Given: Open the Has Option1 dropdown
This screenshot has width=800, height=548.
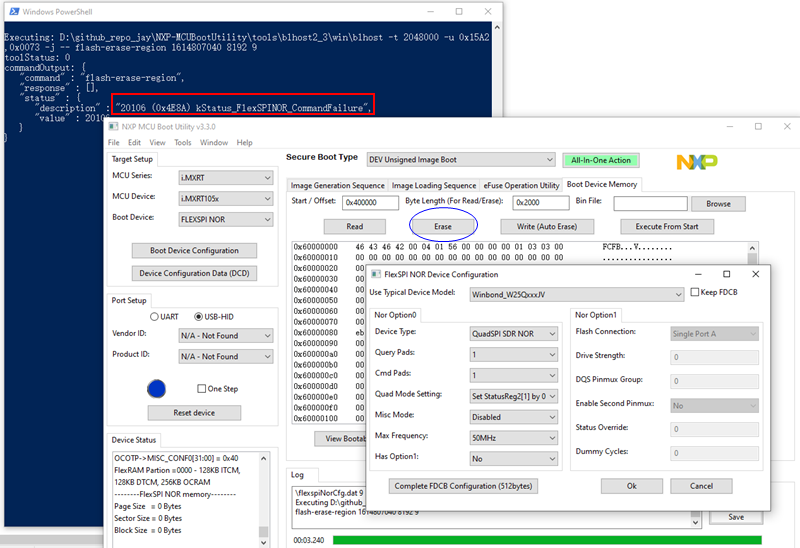Looking at the screenshot, I should click(x=514, y=459).
